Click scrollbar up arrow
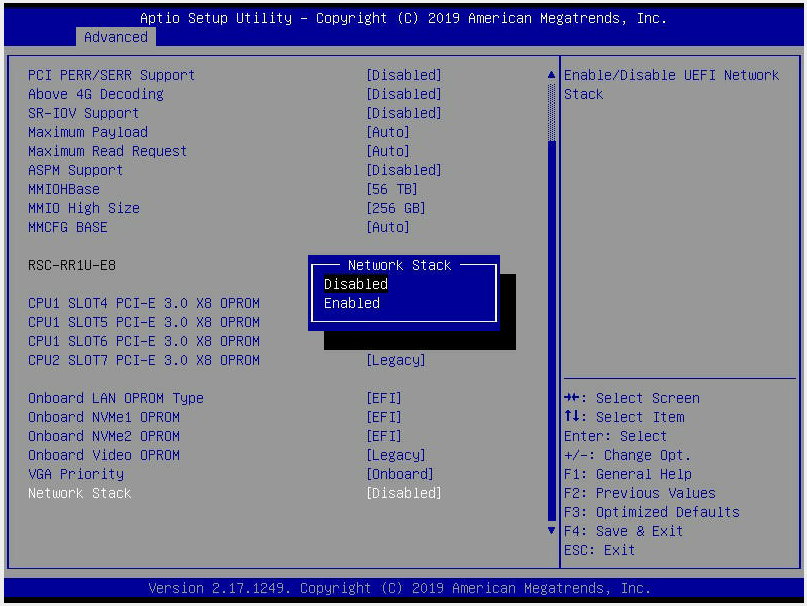Screen dimensions: 807x606 click(x=550, y=75)
